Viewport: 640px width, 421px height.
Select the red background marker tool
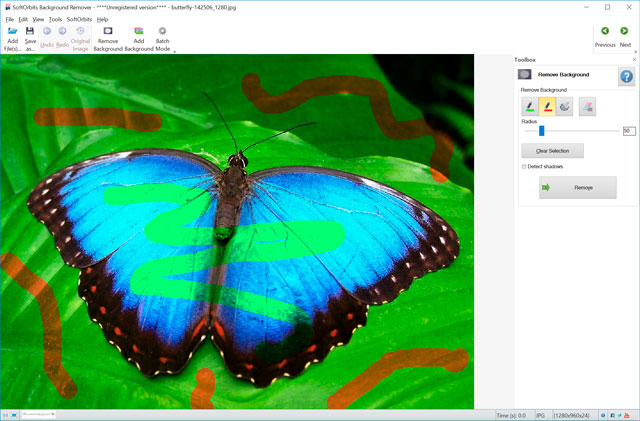[547, 106]
